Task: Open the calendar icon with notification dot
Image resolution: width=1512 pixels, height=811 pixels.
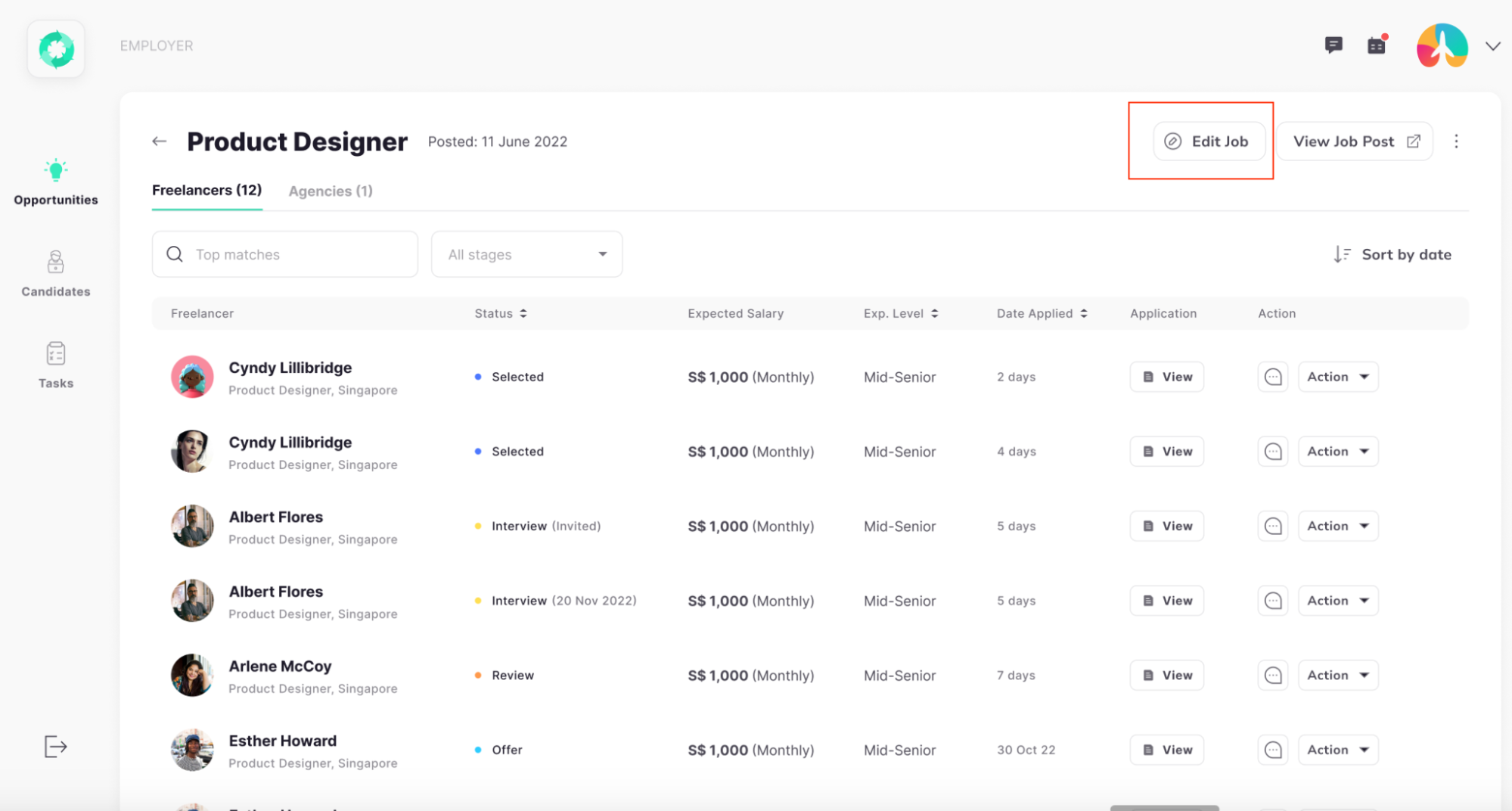Action: pyautogui.click(x=1377, y=45)
